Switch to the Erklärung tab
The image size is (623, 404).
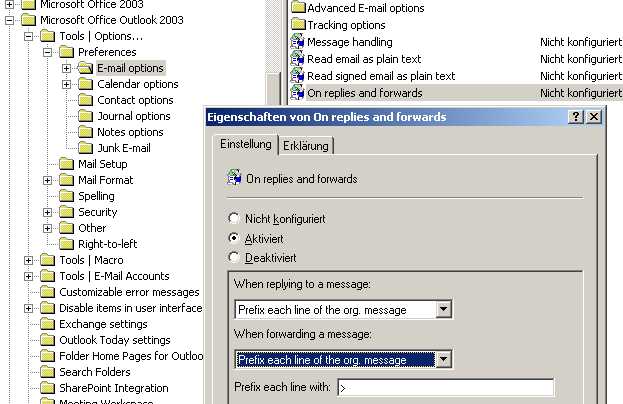pyautogui.click(x=306, y=146)
